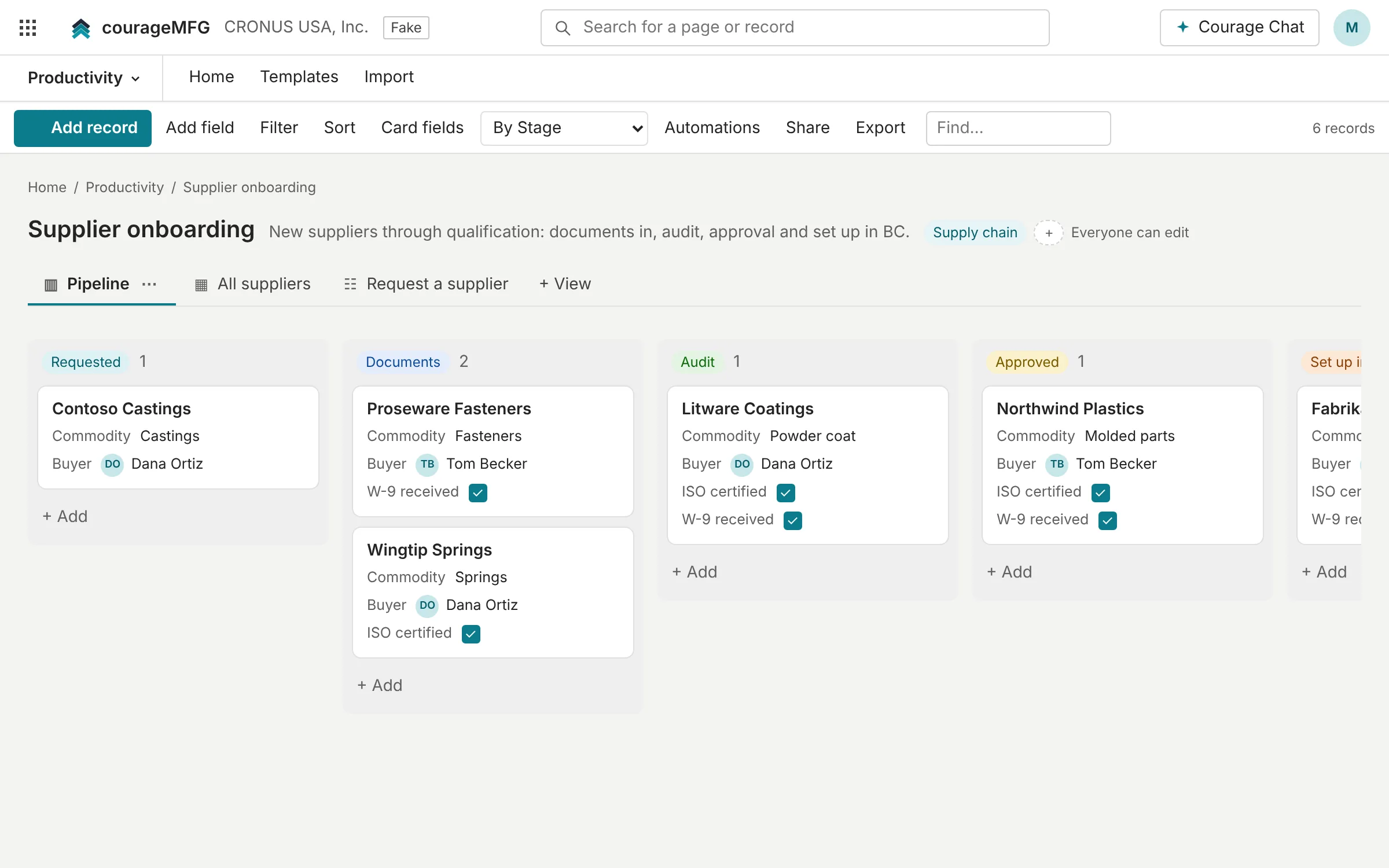Open the app launcher grid icon

pyautogui.click(x=28, y=27)
